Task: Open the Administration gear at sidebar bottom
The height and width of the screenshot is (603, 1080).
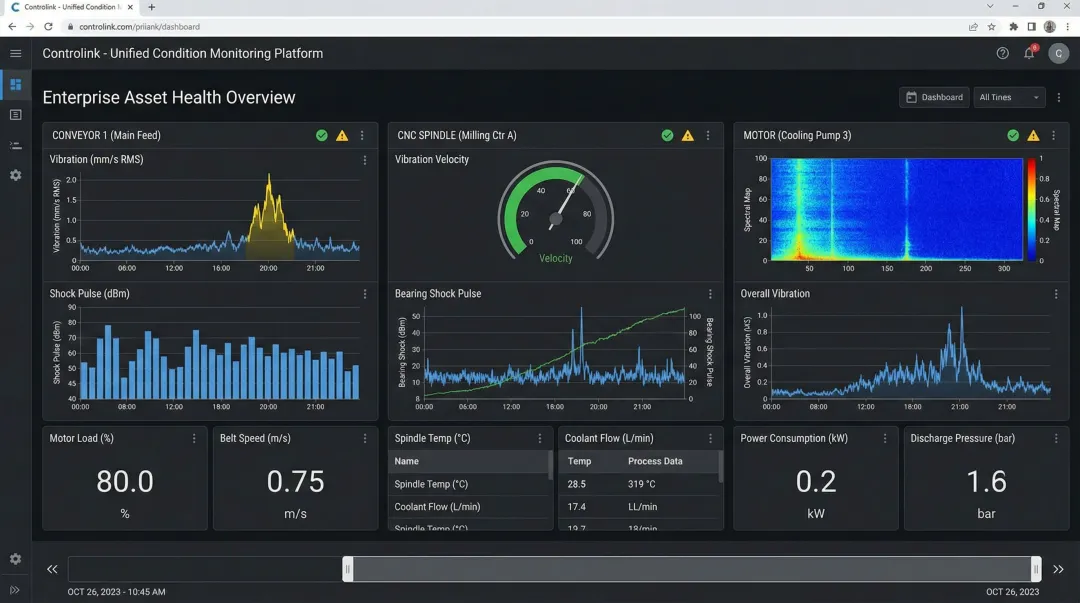Action: 14,559
